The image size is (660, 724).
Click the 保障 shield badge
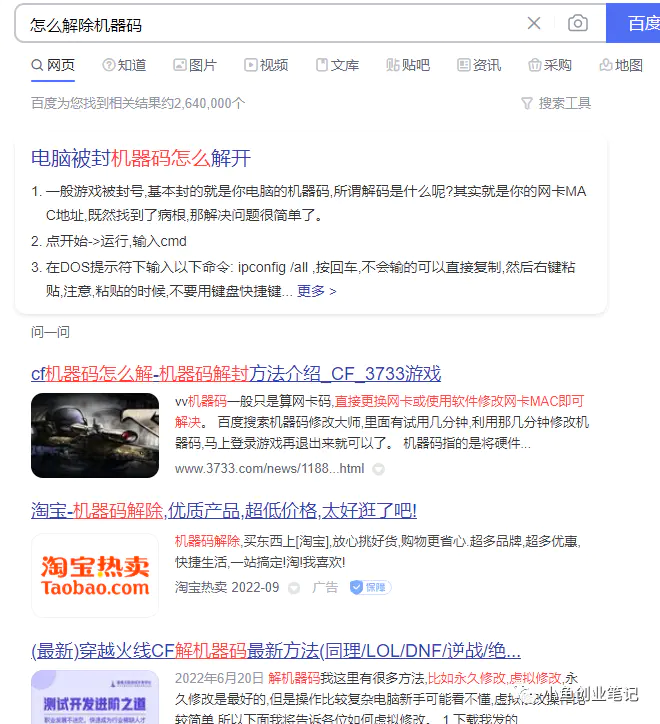point(370,587)
